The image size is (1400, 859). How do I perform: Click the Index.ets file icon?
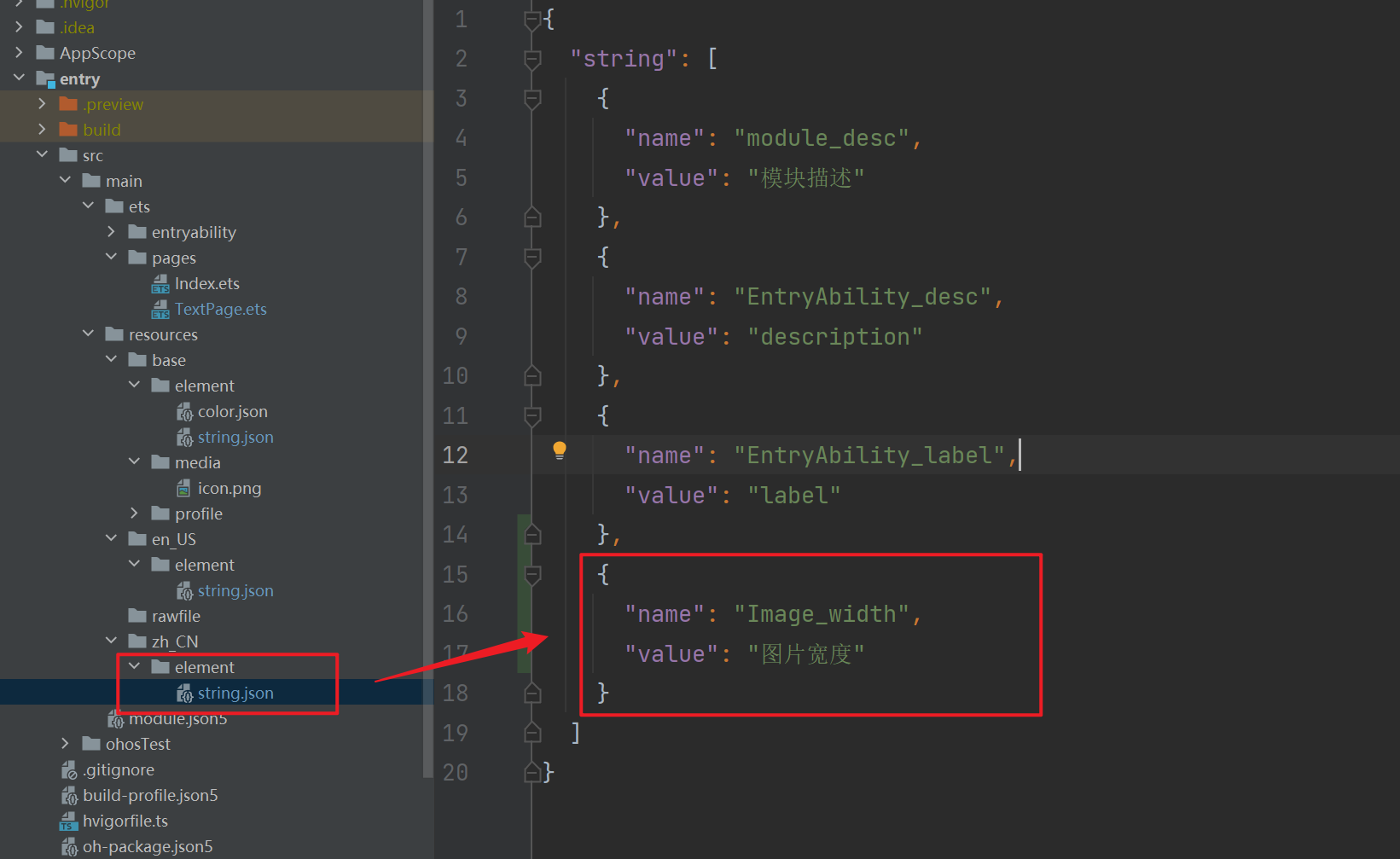pyautogui.click(x=160, y=284)
